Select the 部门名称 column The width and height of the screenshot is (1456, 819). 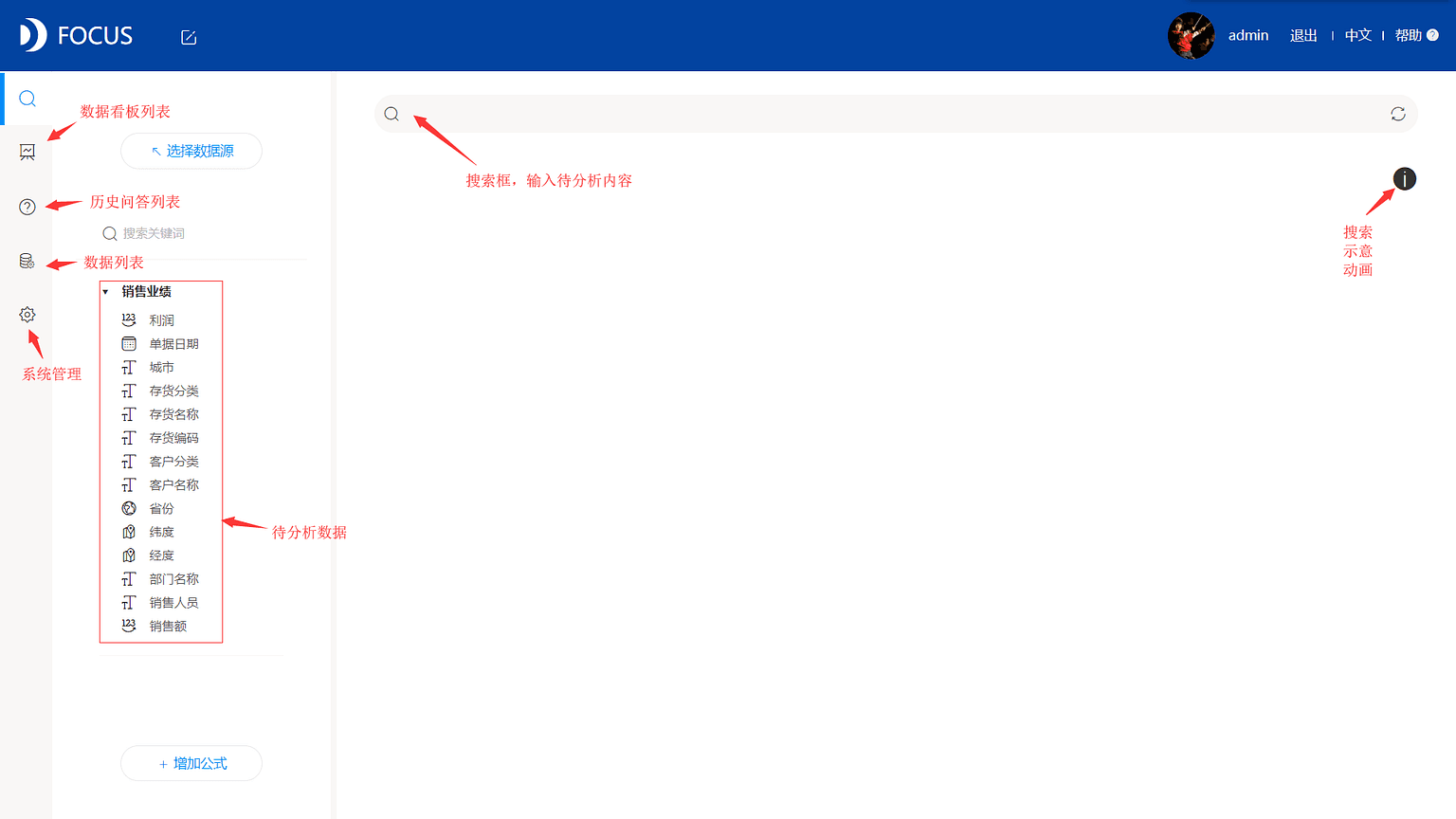173,579
